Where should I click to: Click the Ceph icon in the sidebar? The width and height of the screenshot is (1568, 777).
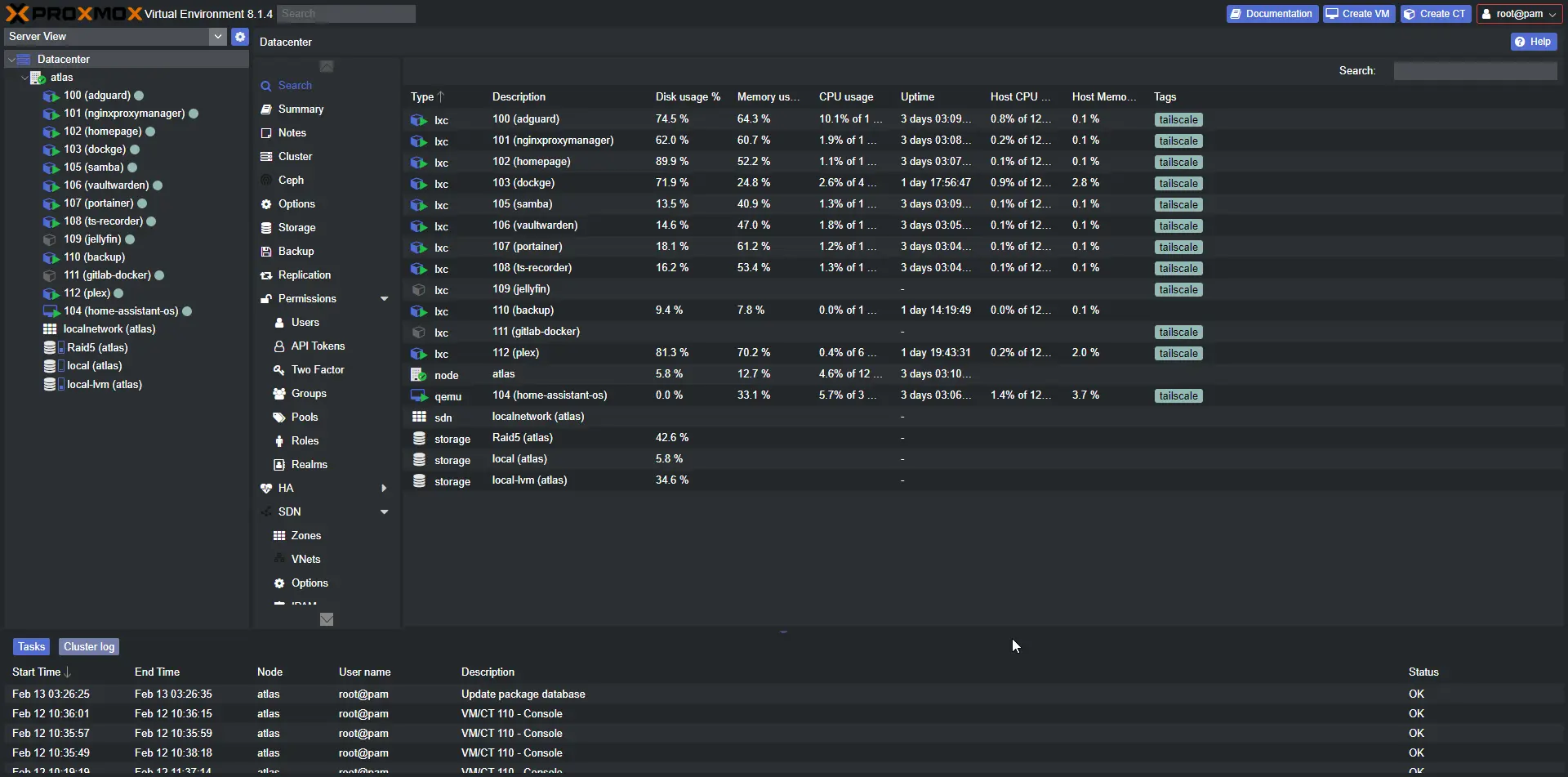(266, 181)
